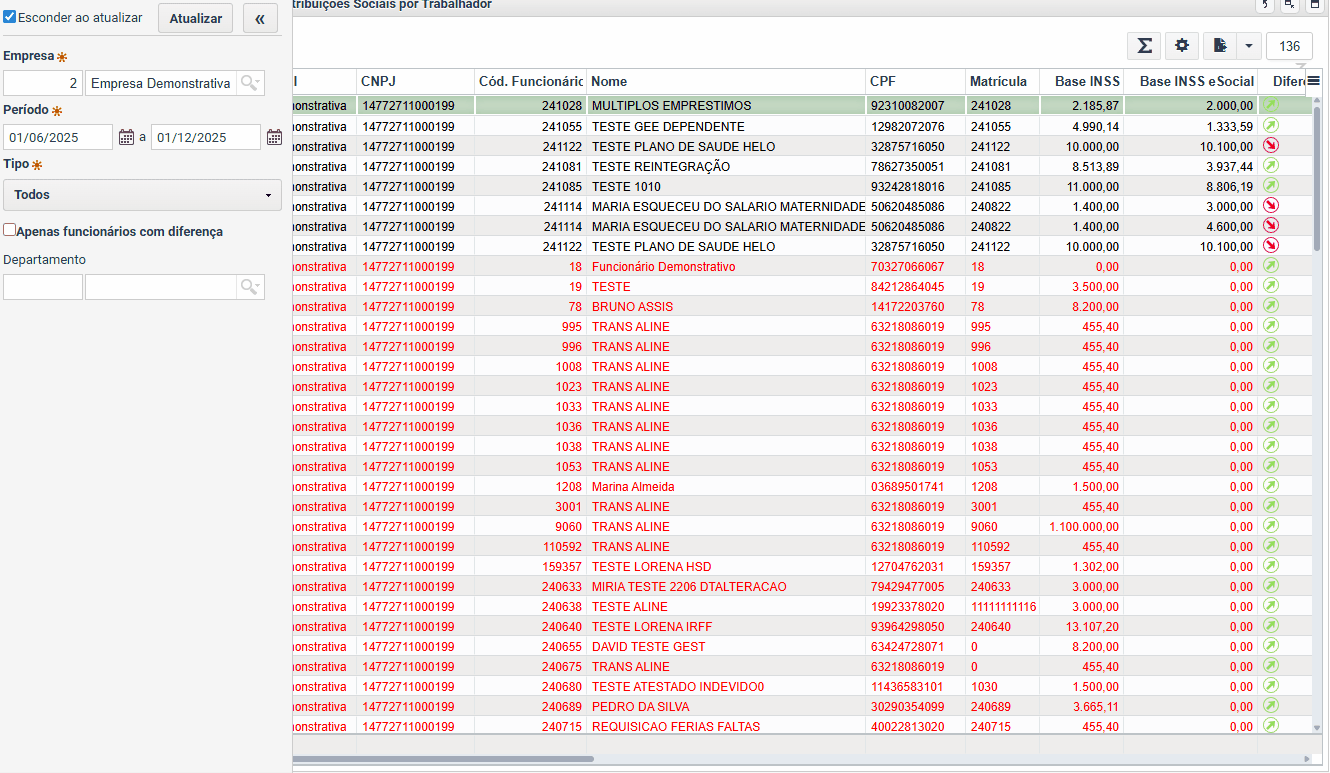
Task: Click the Departamento code field
Action: pos(43,287)
